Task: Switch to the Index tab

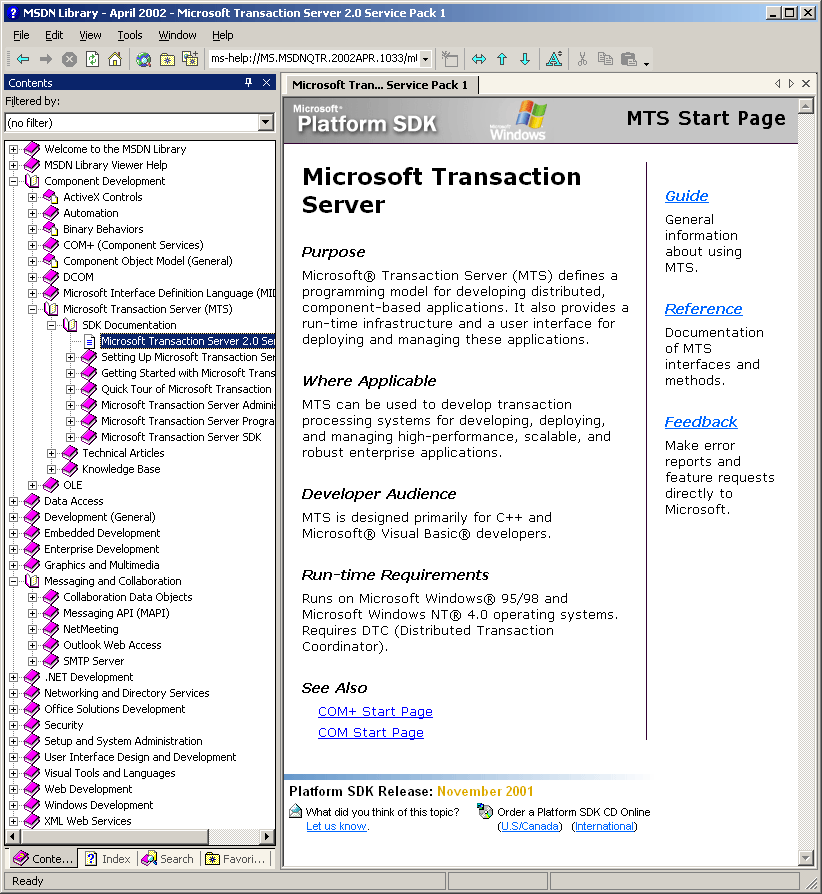Action: [x=108, y=859]
